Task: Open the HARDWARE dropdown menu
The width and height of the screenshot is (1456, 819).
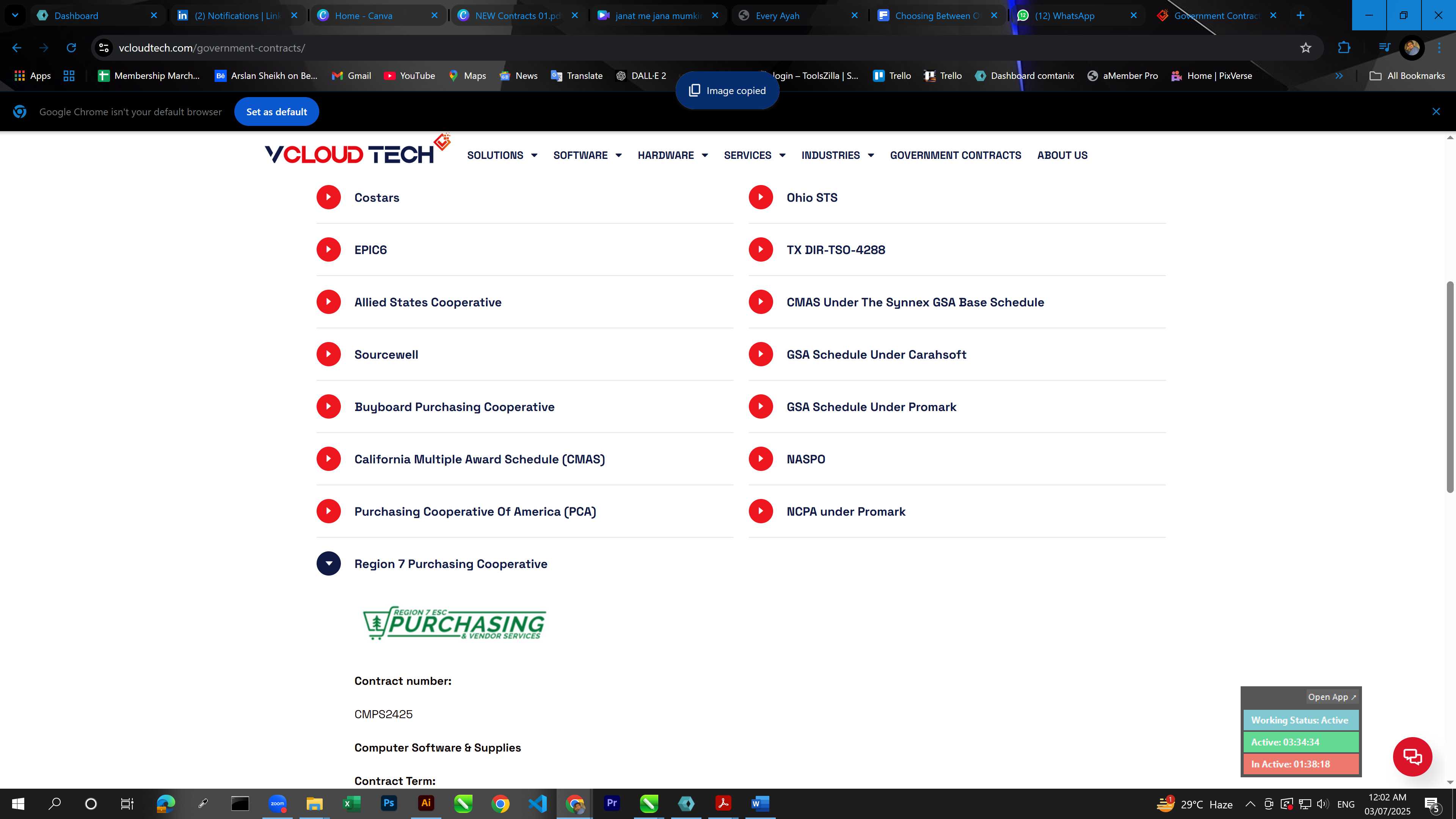Action: click(x=673, y=155)
